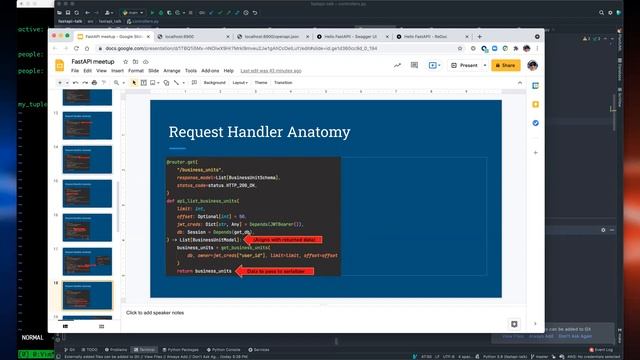This screenshot has height=360, width=640.
Task: Open the PyCharm run configuration dropdown
Action: coord(133,13)
